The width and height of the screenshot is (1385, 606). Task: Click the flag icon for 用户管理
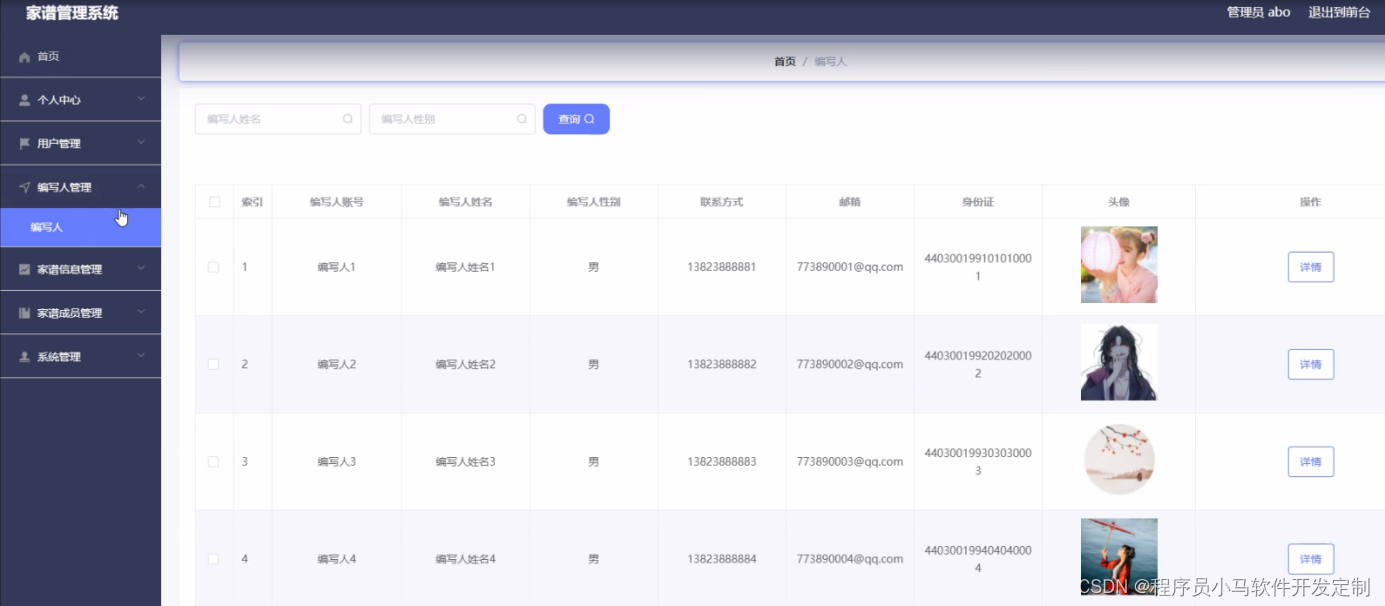pos(24,143)
